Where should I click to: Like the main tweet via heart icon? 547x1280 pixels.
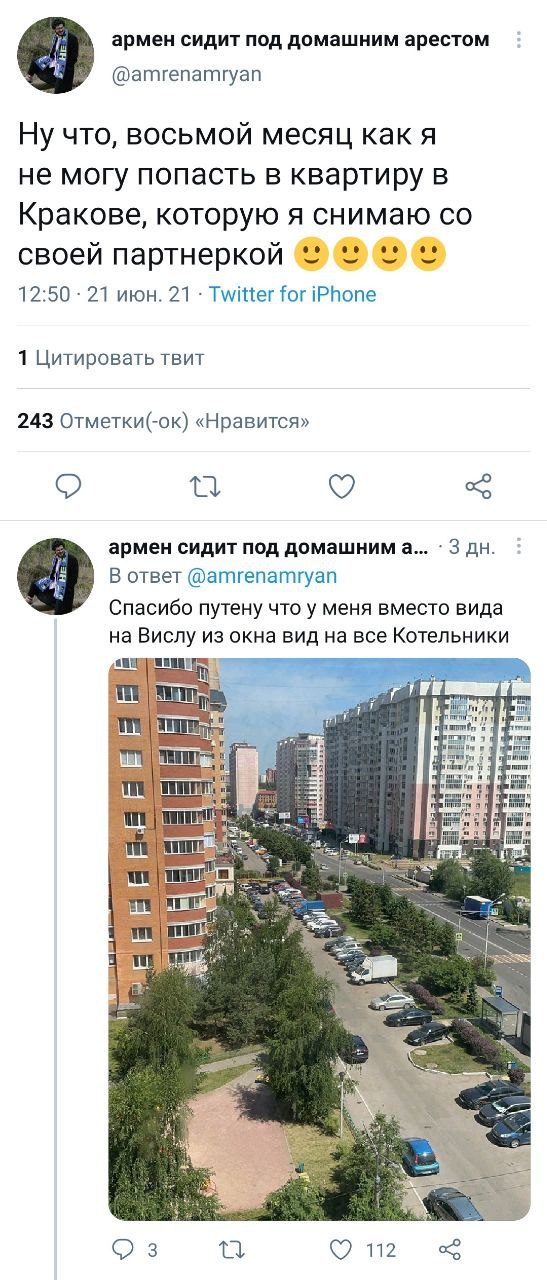[x=342, y=487]
